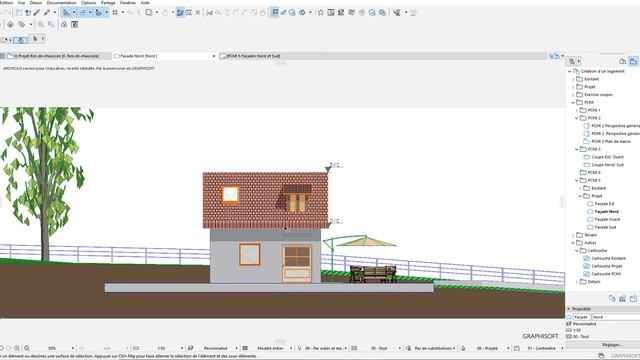Switch to Projet Rez-de-chaussée tab

click(56, 56)
